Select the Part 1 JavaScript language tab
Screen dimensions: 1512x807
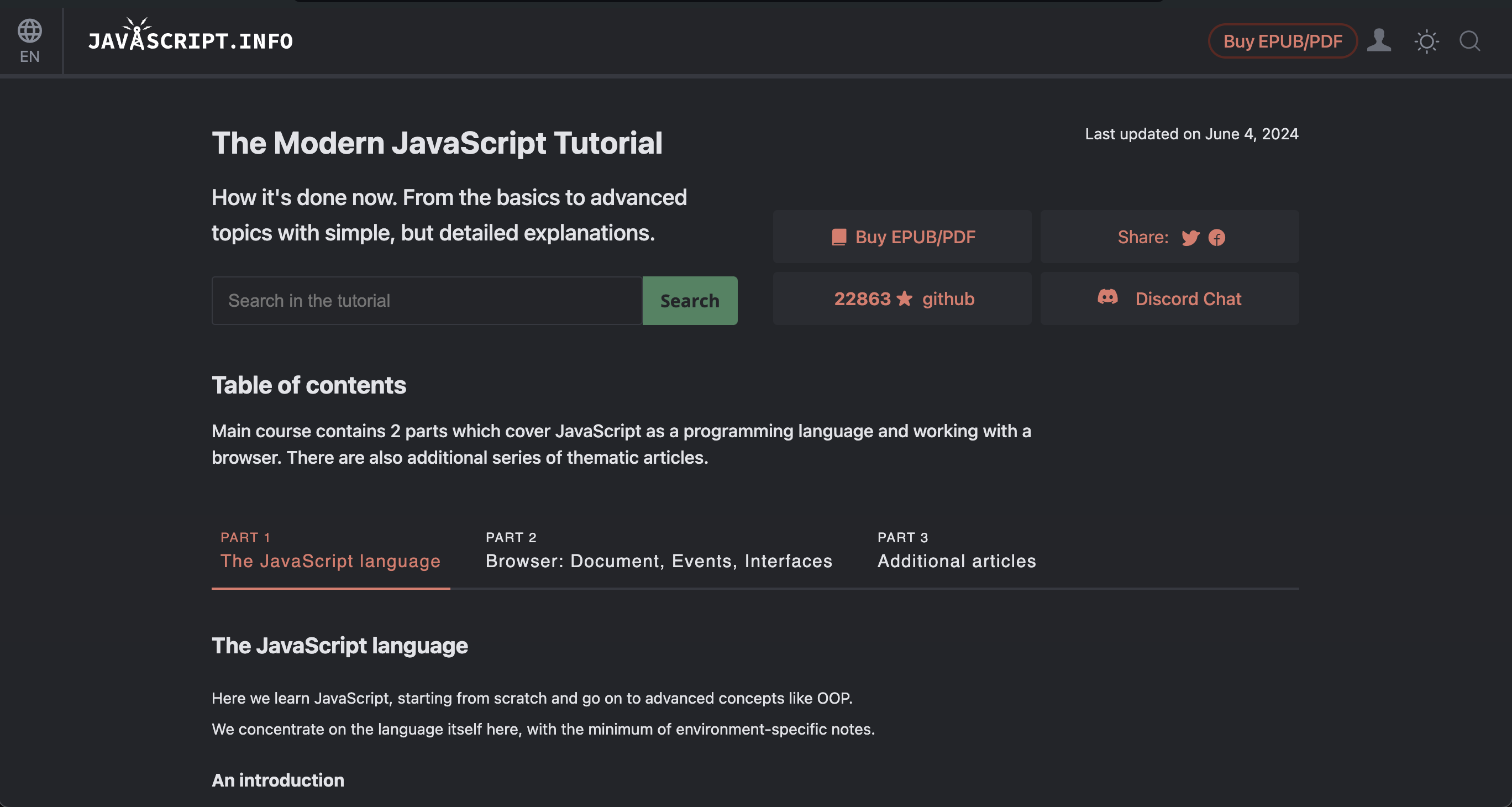click(x=330, y=560)
